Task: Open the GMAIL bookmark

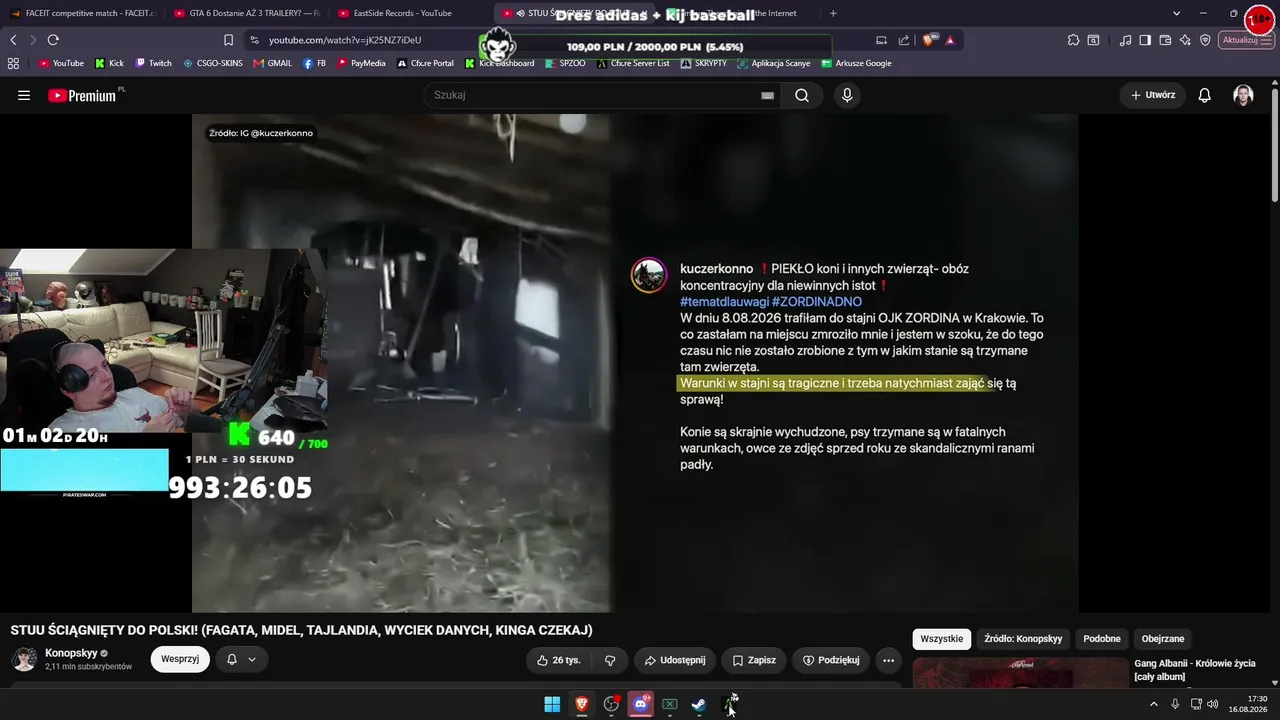Action: click(273, 63)
